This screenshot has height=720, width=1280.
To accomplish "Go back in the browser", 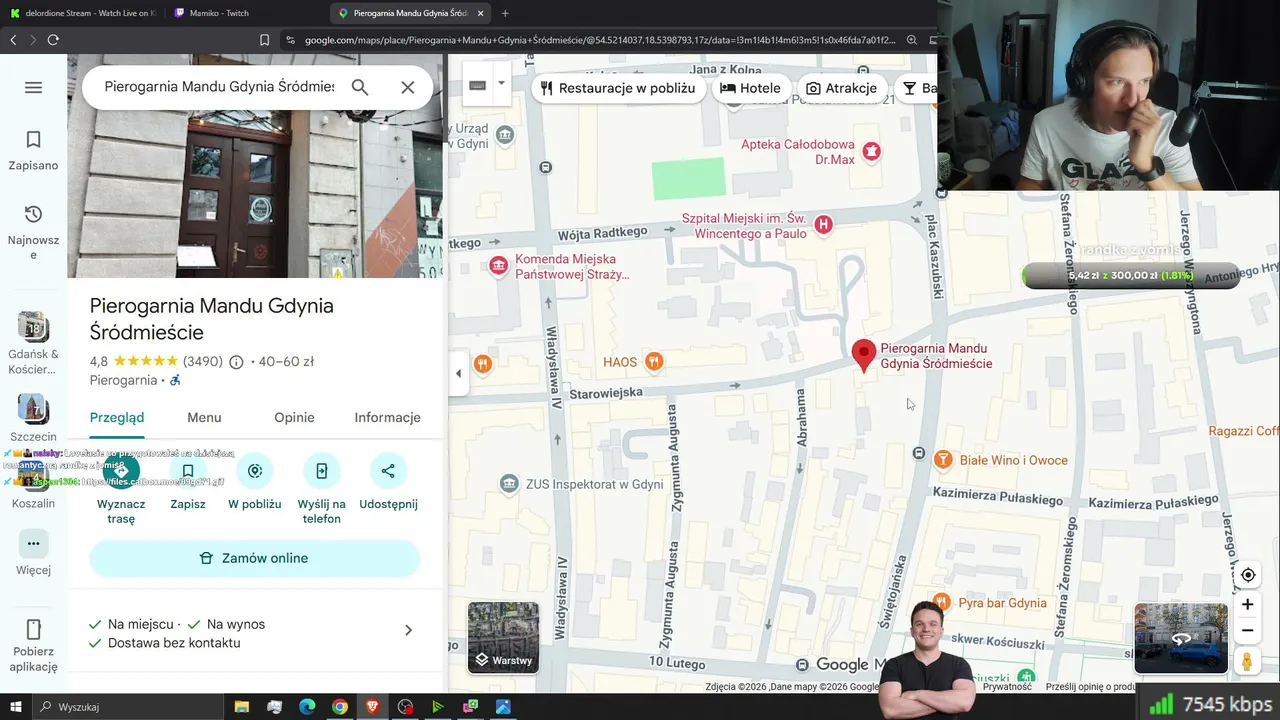I will click(x=13, y=40).
